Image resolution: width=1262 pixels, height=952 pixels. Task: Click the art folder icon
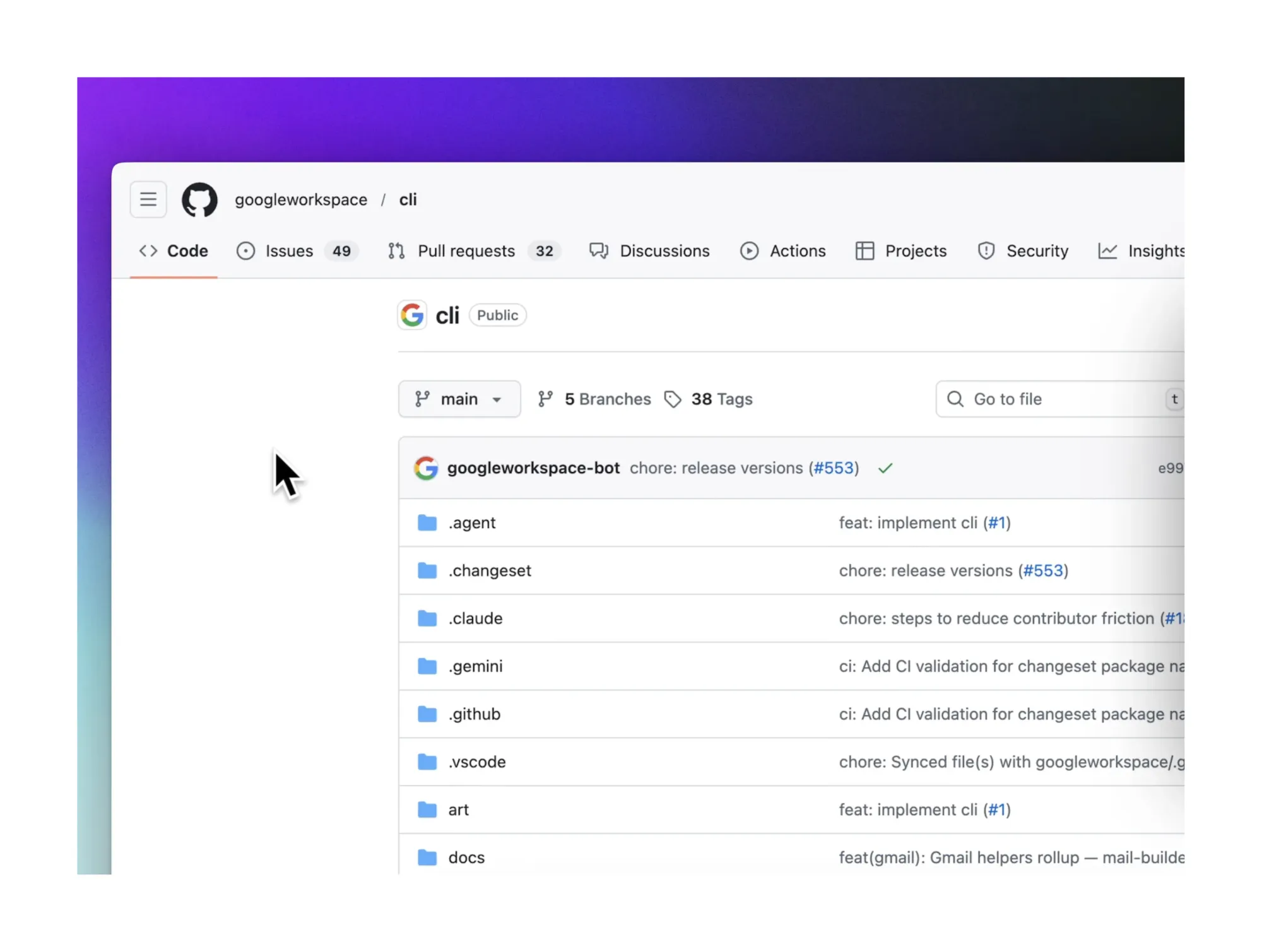[427, 810]
